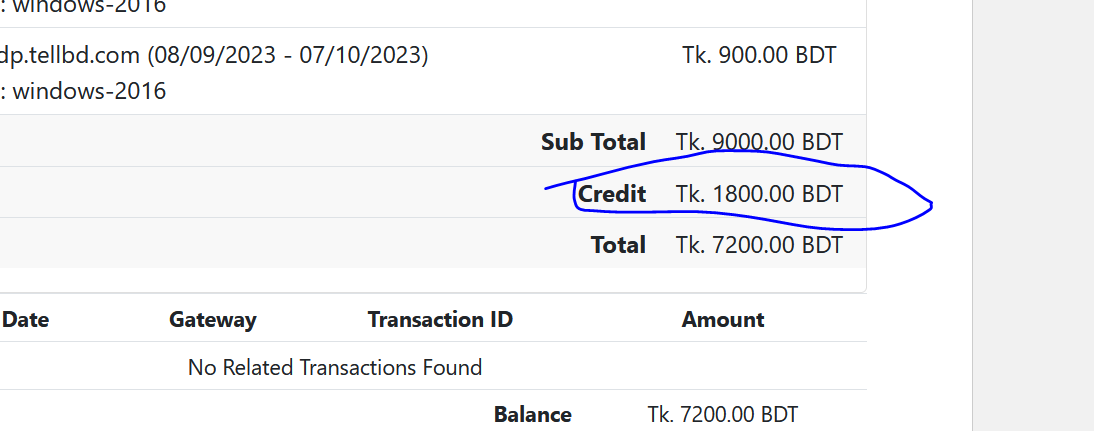The width and height of the screenshot is (1094, 431).
Task: Click the Transaction ID column header
Action: (440, 320)
